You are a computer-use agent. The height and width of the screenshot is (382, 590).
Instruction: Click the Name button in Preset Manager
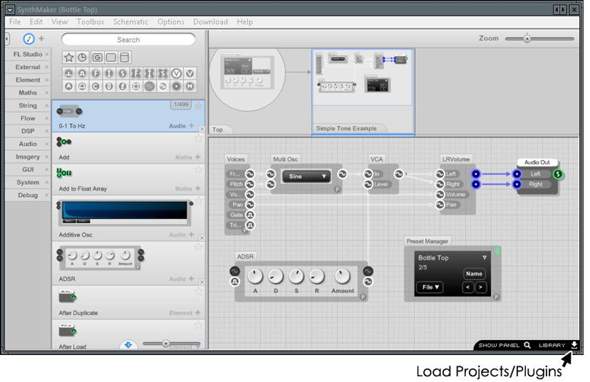(474, 274)
